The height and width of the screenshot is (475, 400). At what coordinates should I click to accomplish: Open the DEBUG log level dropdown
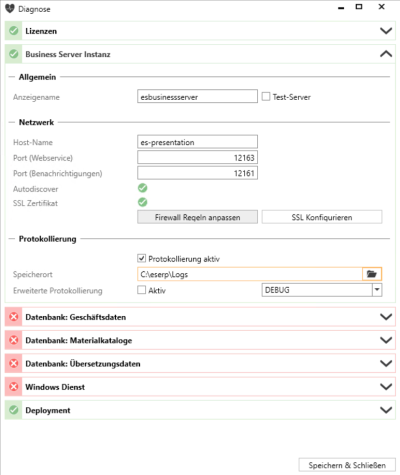click(x=377, y=290)
